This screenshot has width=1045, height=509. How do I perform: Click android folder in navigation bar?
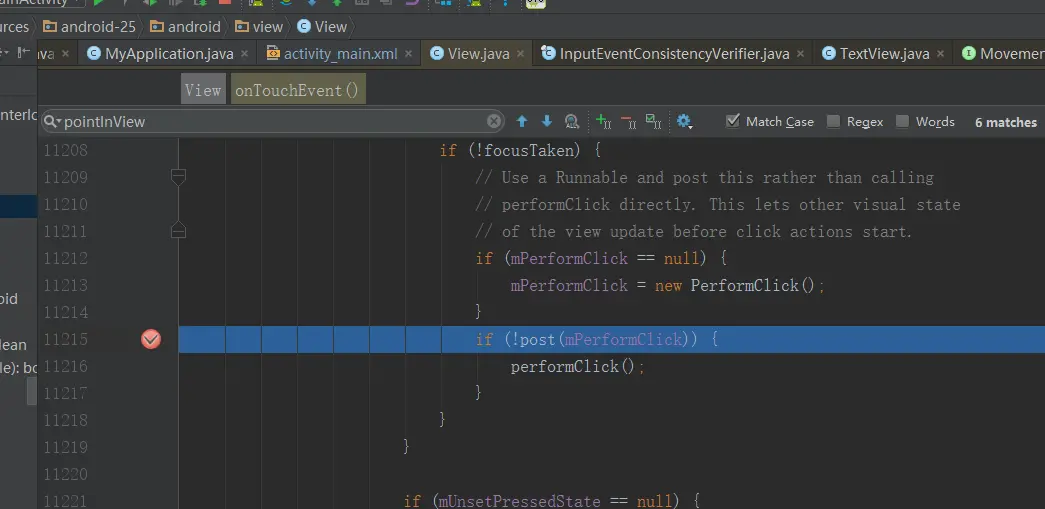coord(185,27)
